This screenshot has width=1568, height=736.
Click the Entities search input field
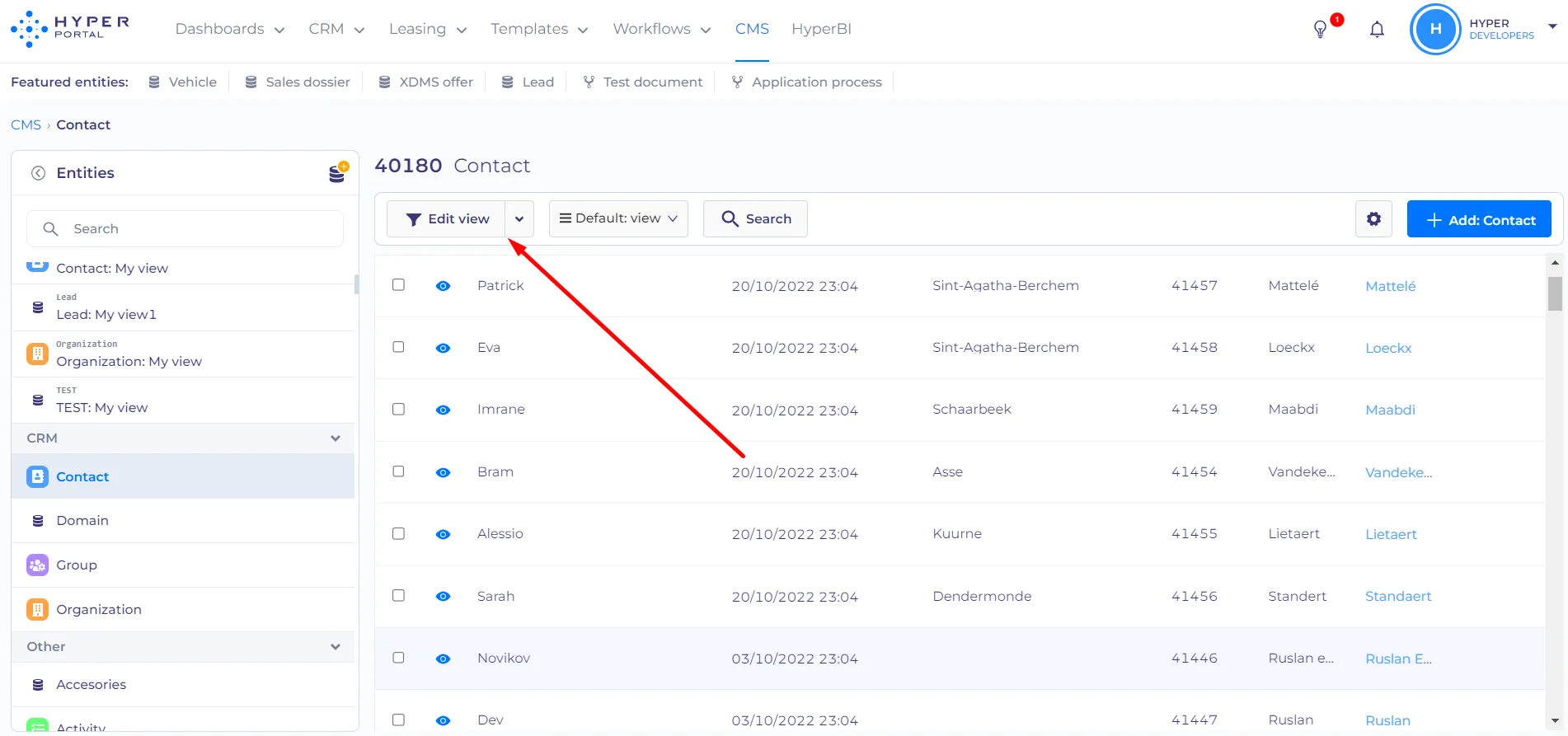point(185,229)
